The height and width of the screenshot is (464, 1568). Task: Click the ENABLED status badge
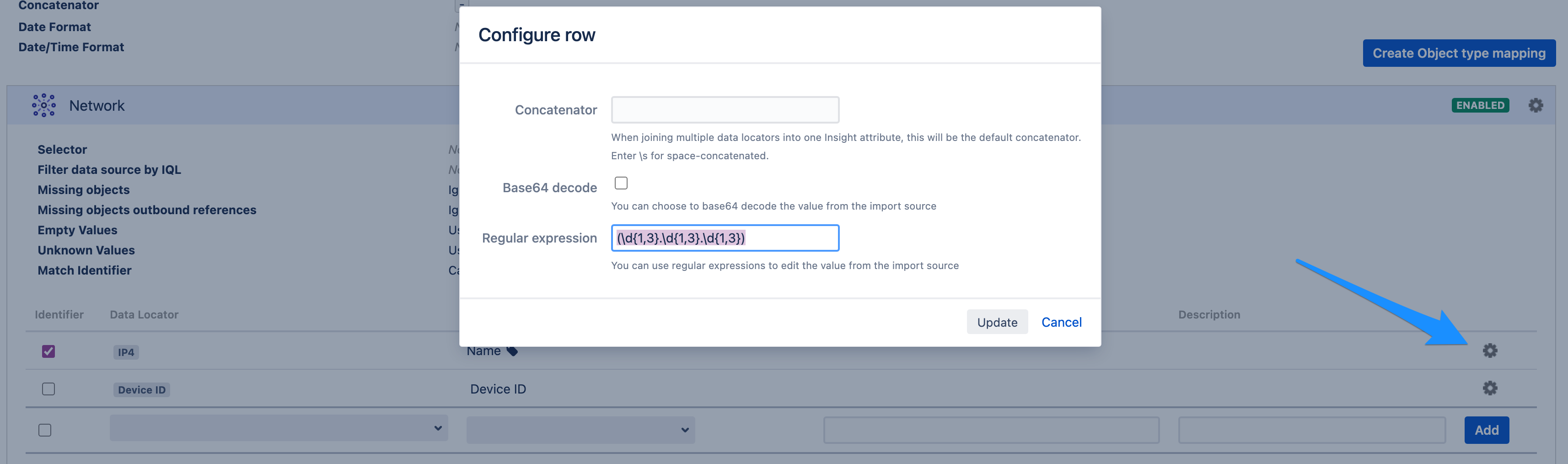[x=1480, y=105]
